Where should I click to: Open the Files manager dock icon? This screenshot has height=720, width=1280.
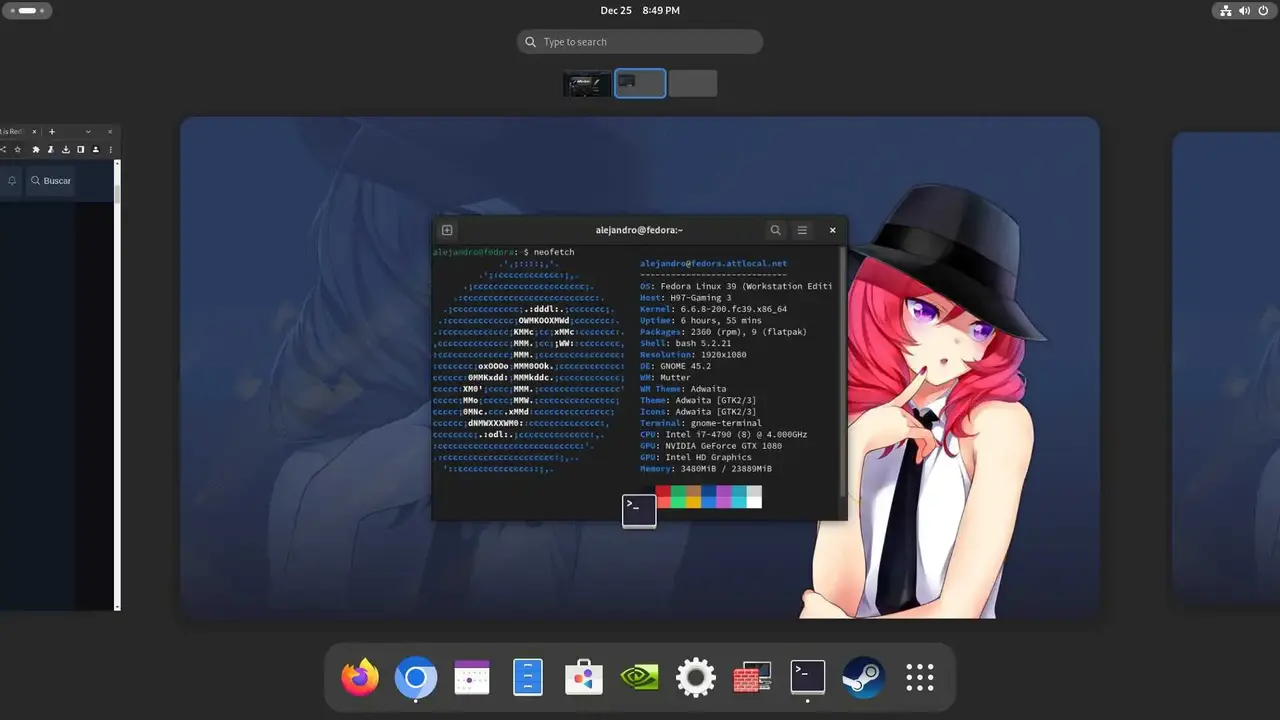(527, 678)
